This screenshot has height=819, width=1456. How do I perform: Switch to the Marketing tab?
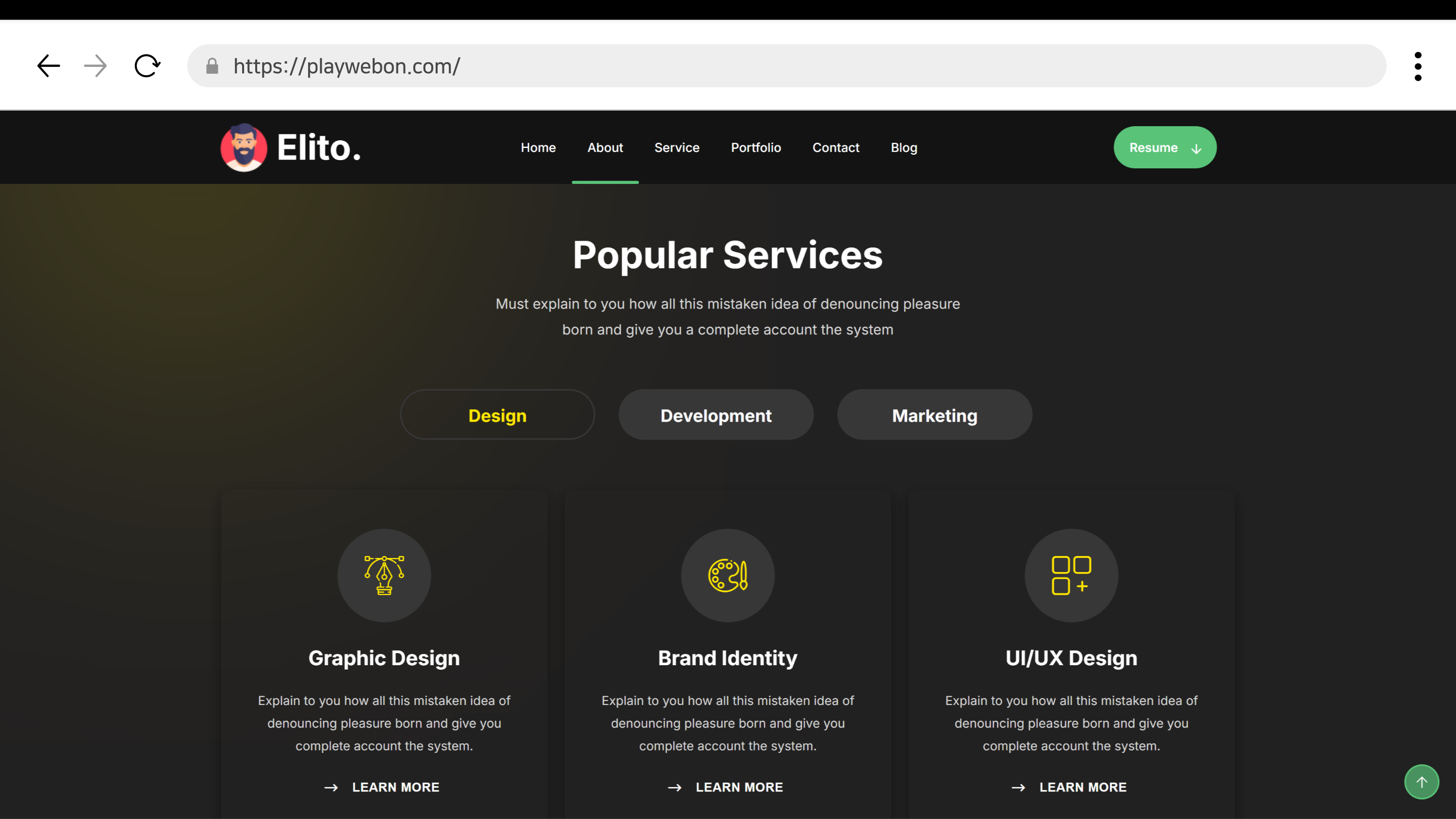[x=934, y=415]
